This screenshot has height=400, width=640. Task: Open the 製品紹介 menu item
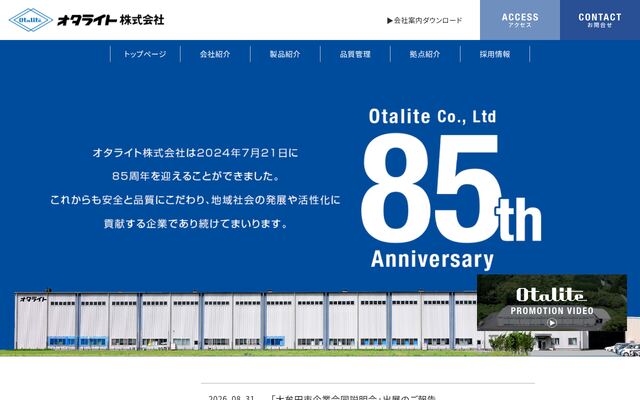tap(285, 54)
